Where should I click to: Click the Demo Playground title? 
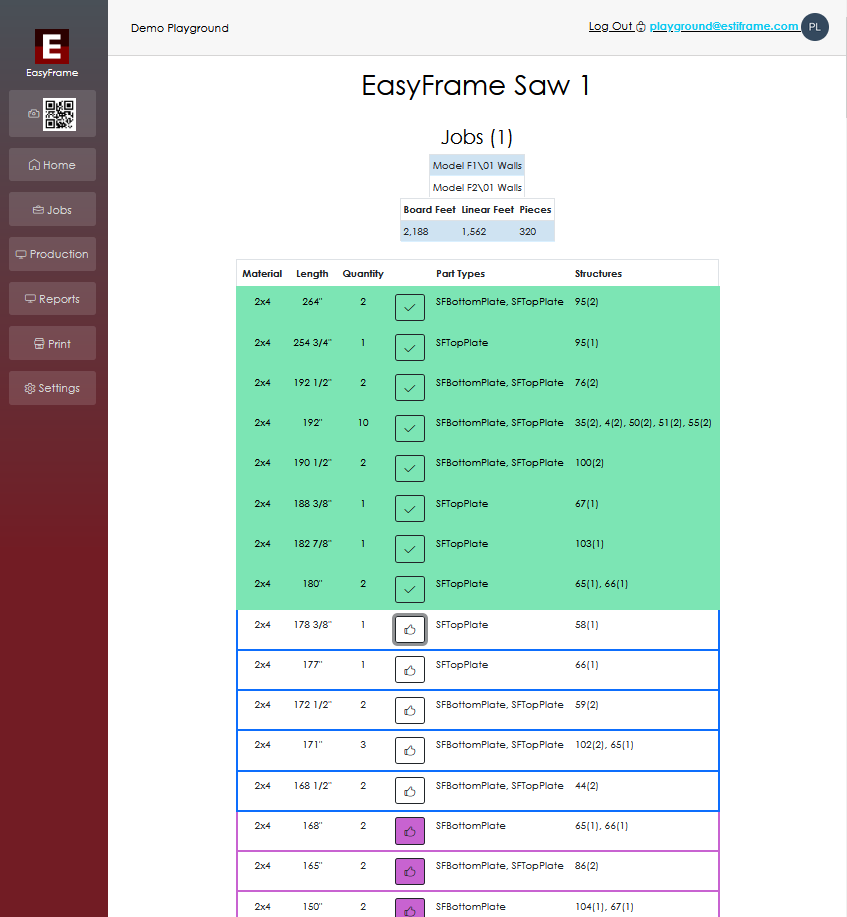tap(180, 28)
